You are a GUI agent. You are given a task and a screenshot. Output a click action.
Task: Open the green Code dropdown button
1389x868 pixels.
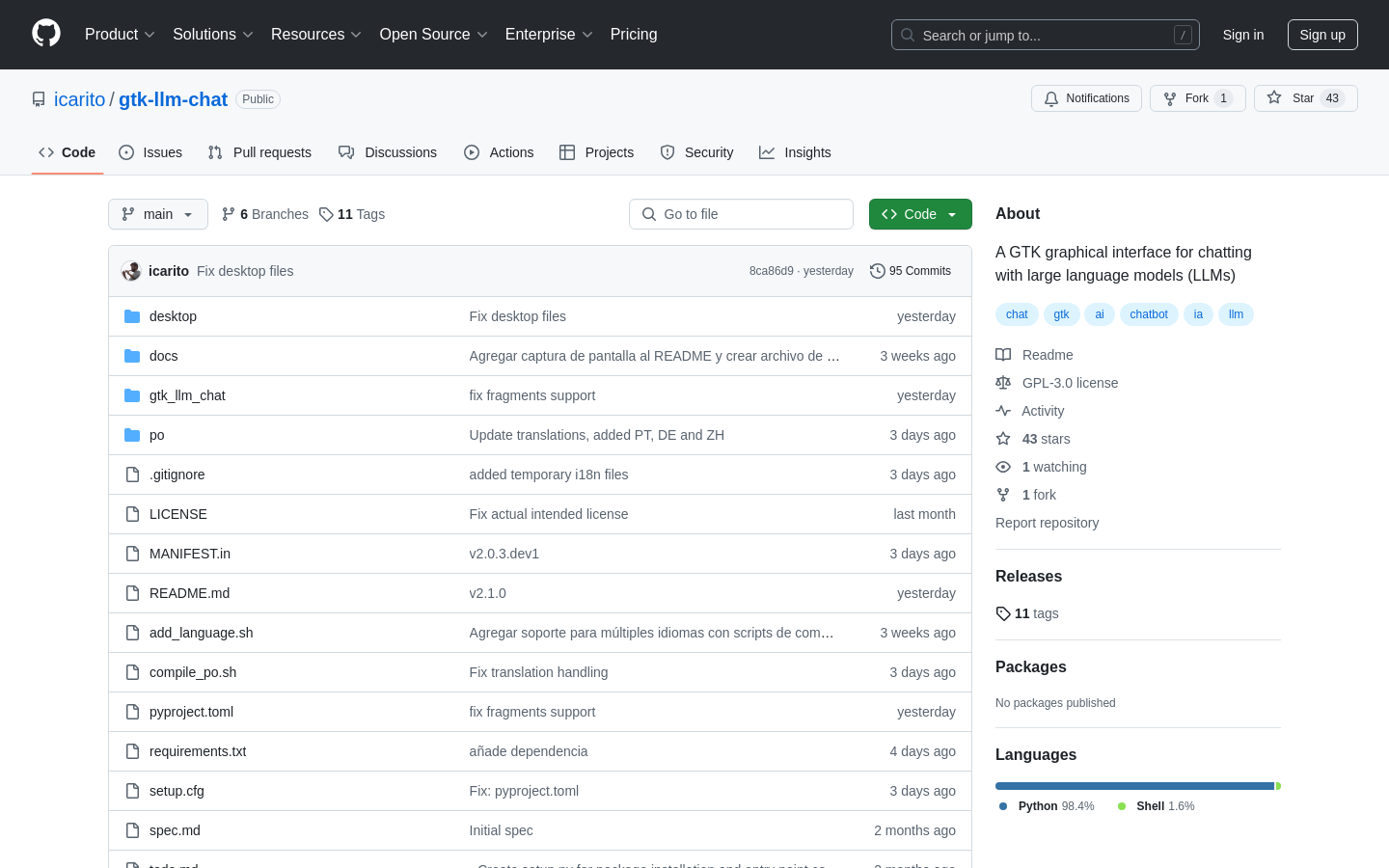coord(920,214)
